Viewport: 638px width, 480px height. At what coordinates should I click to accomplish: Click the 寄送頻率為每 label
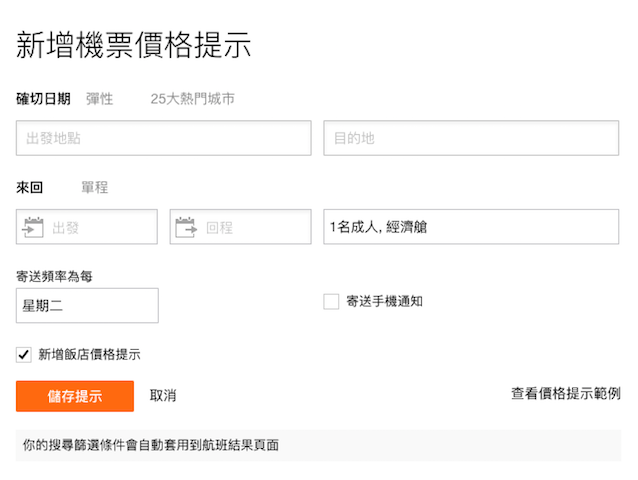point(54,277)
